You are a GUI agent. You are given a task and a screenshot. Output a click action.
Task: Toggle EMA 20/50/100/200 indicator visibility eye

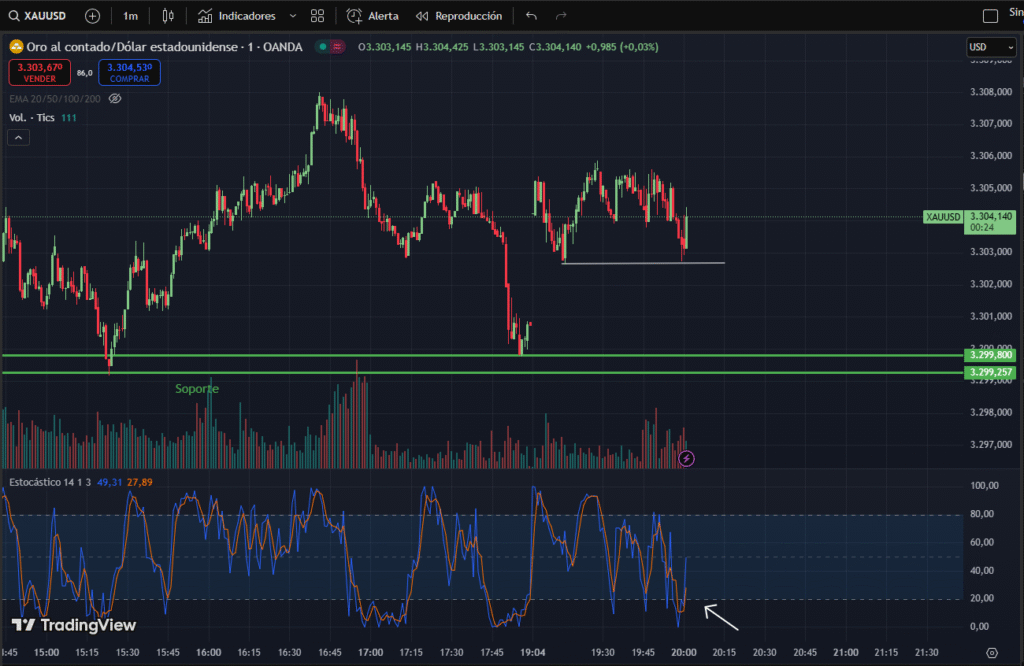[115, 99]
